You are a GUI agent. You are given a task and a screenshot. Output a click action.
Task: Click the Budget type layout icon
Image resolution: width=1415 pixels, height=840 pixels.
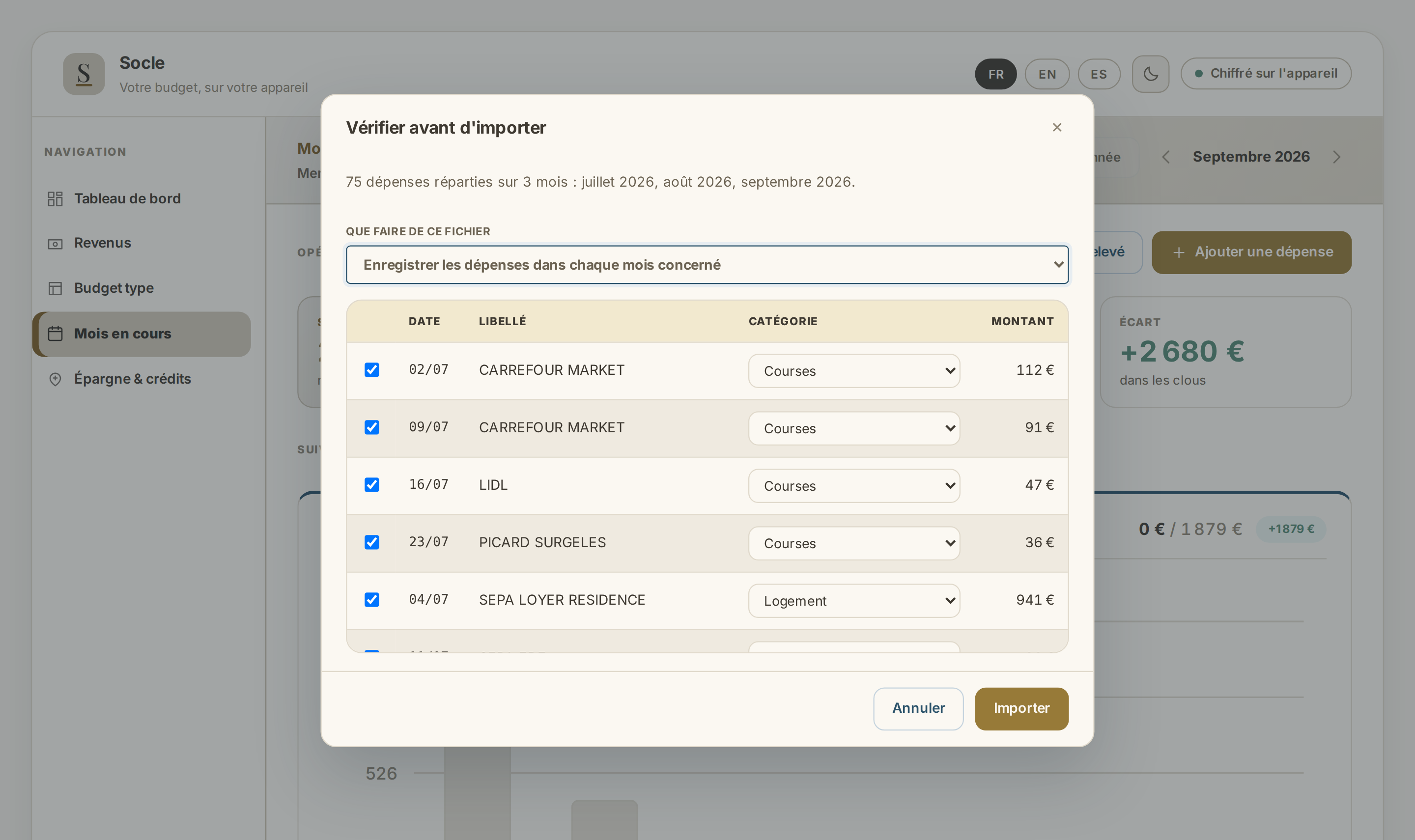tap(55, 288)
